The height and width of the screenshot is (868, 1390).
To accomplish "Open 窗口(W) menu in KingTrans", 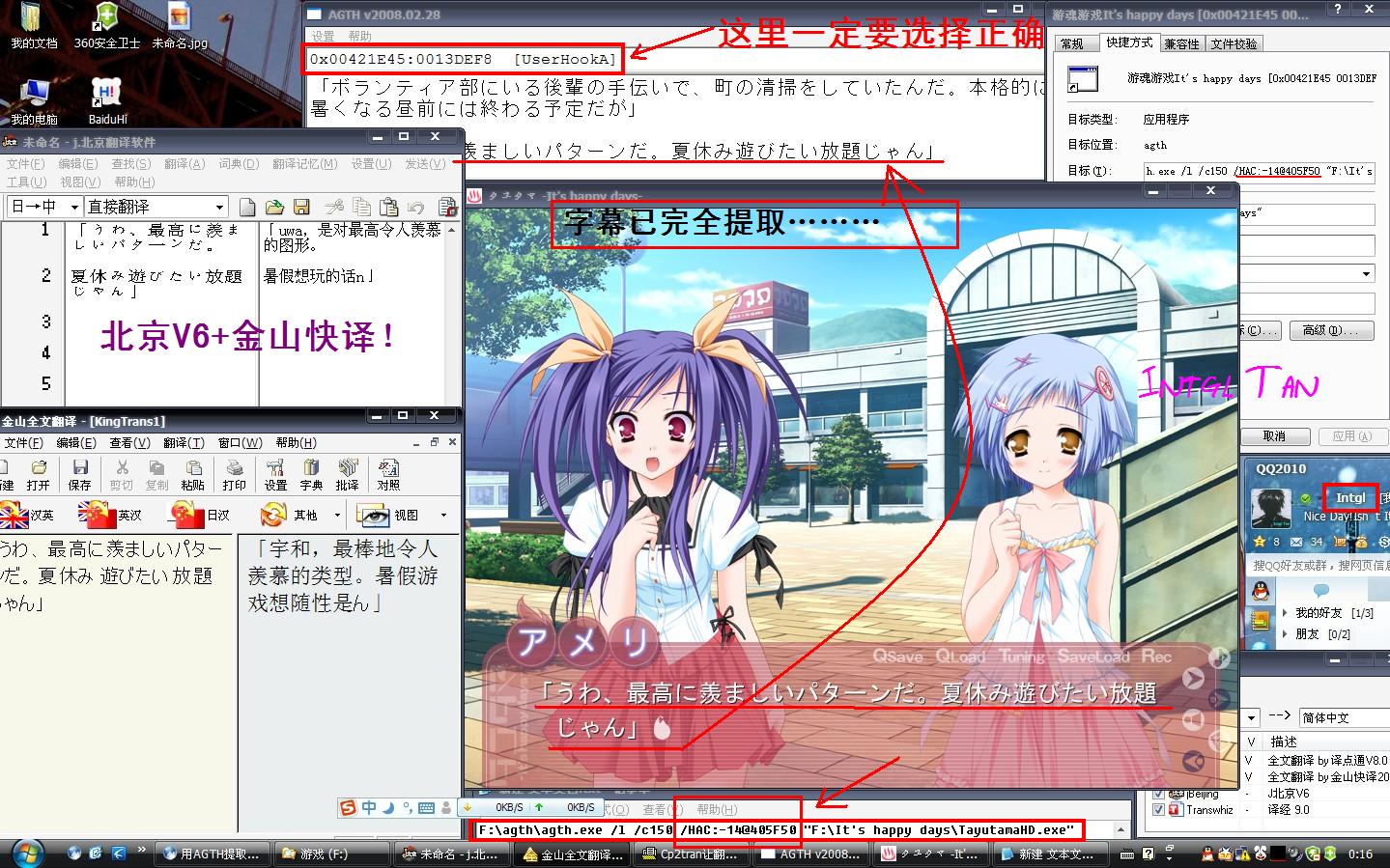I will [240, 443].
